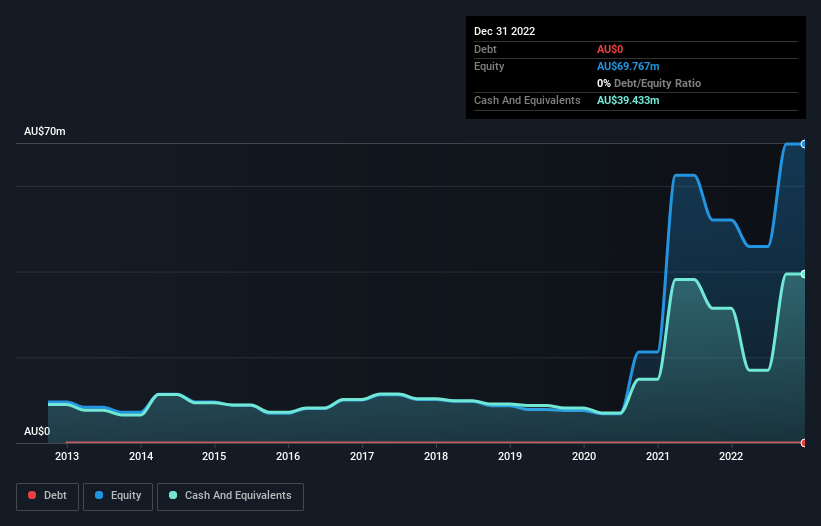This screenshot has height=526, width=821.
Task: Click the Dec 31 2022 tooltip date
Action: [x=504, y=31]
